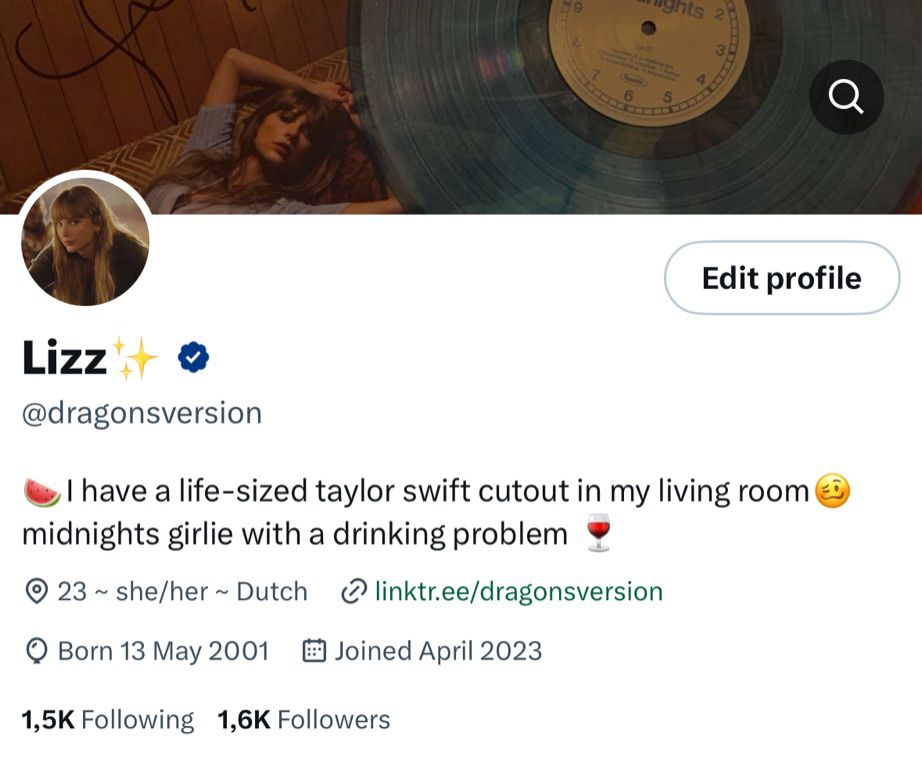Click the Born 13 May 2001 text
The width and height of the screenshot is (922, 763).
tap(163, 651)
